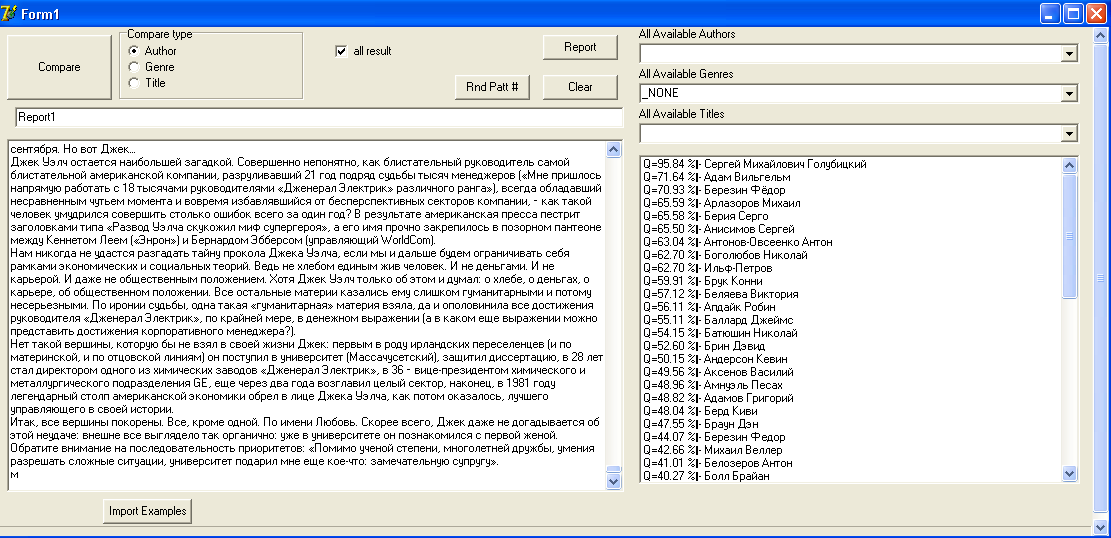Select result Апдайк Робин

click(709, 307)
